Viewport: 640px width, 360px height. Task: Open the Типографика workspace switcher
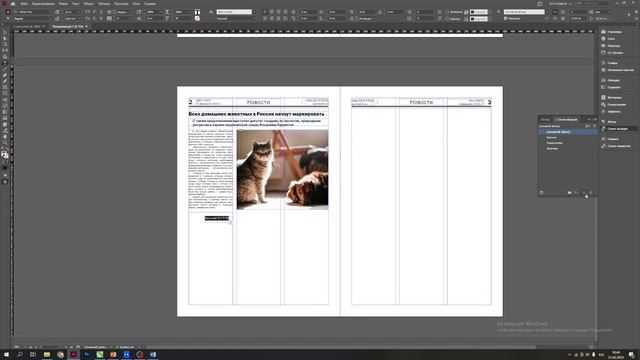[560, 3]
